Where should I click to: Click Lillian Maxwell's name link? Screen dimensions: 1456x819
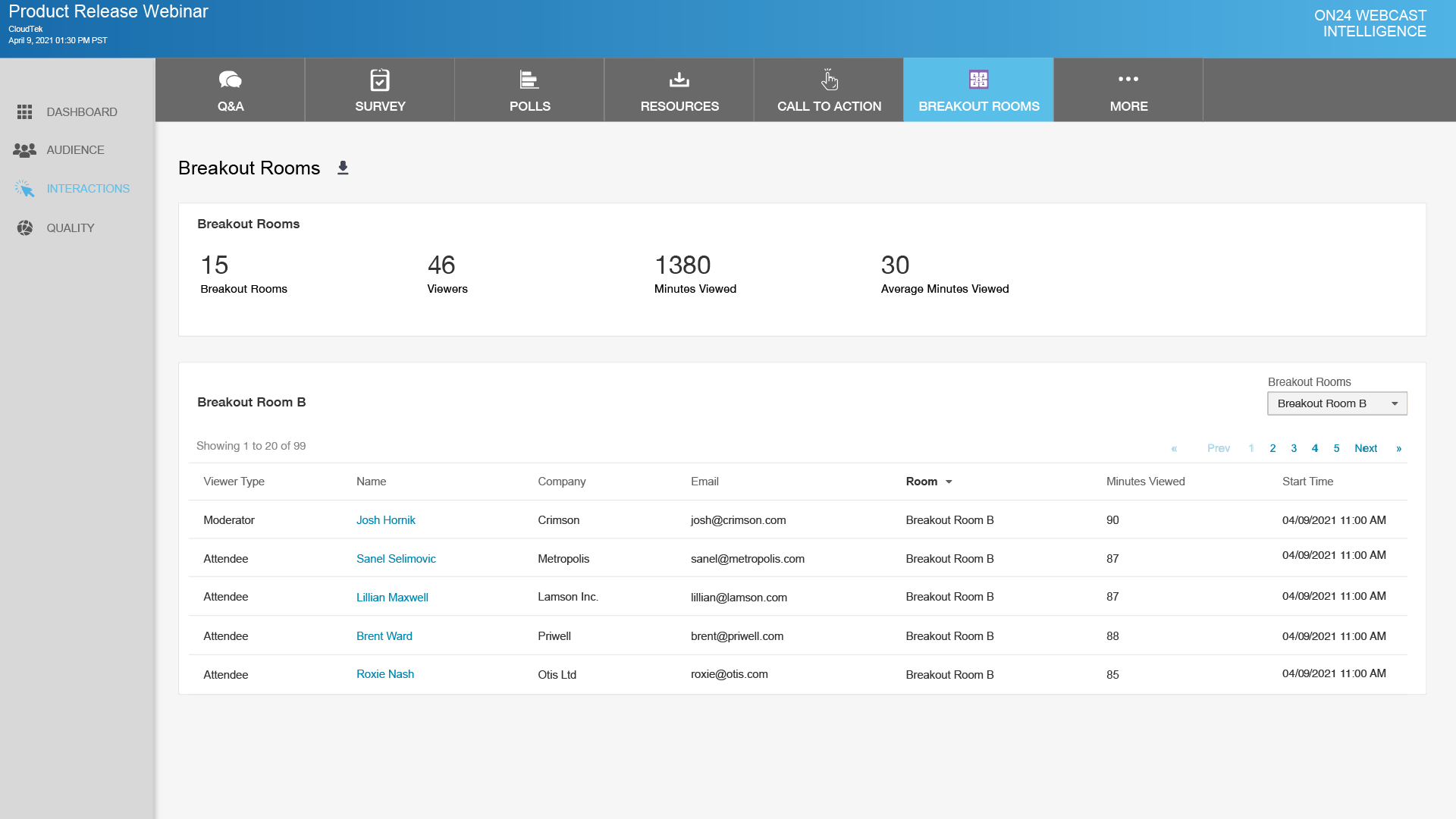392,597
